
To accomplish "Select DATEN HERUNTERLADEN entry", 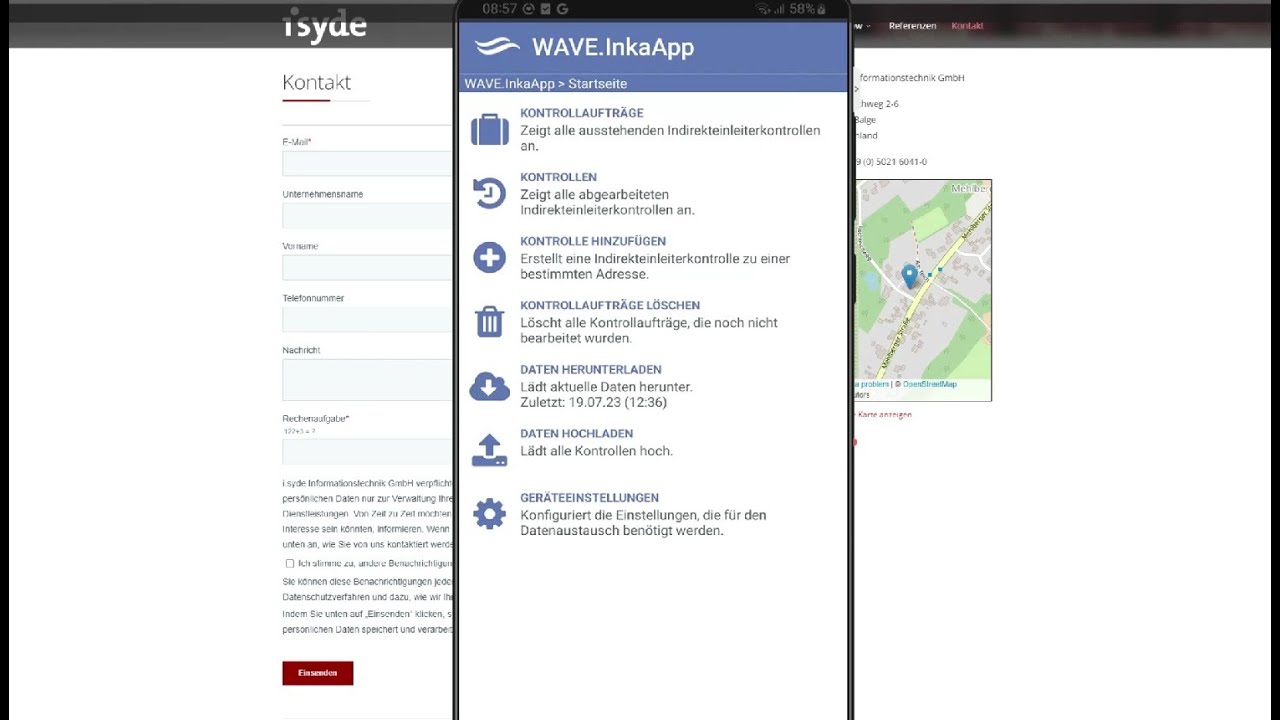I will (x=591, y=369).
